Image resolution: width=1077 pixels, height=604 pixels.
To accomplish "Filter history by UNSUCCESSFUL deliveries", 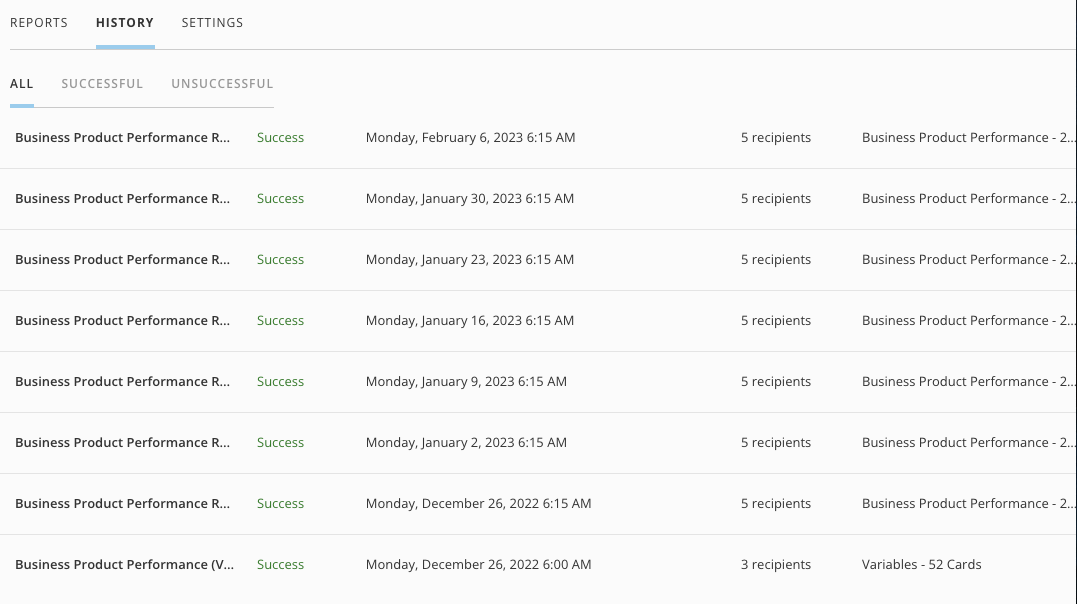I will (x=222, y=83).
